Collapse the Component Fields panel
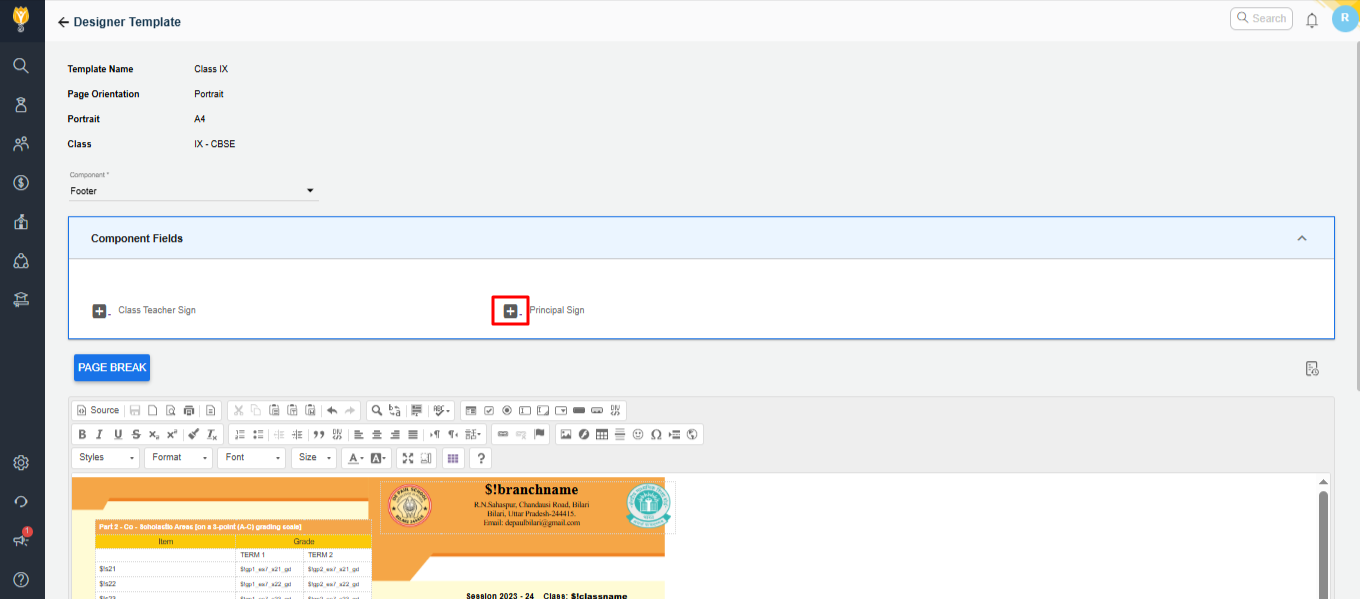The height and width of the screenshot is (599, 1360). pos(1301,239)
